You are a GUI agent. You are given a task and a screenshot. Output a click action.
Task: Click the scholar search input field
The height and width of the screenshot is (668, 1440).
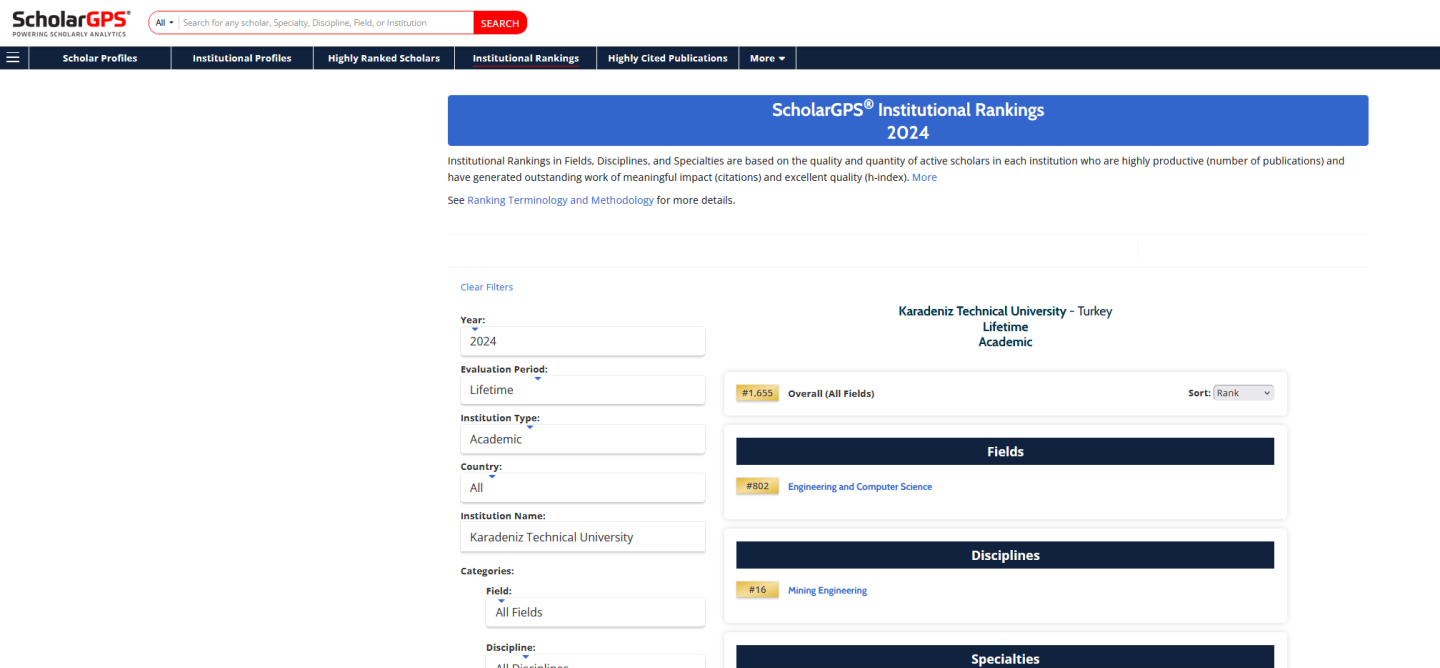pyautogui.click(x=326, y=23)
